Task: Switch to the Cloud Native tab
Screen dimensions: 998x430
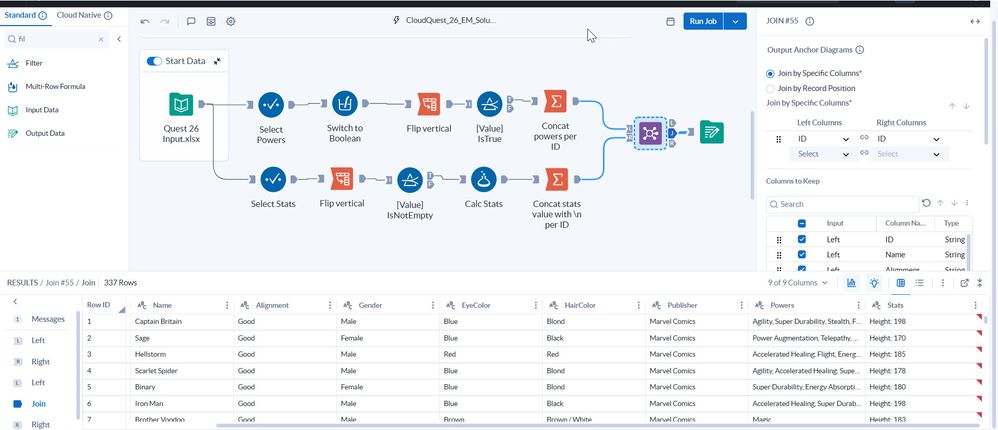Action: pyautogui.click(x=84, y=16)
